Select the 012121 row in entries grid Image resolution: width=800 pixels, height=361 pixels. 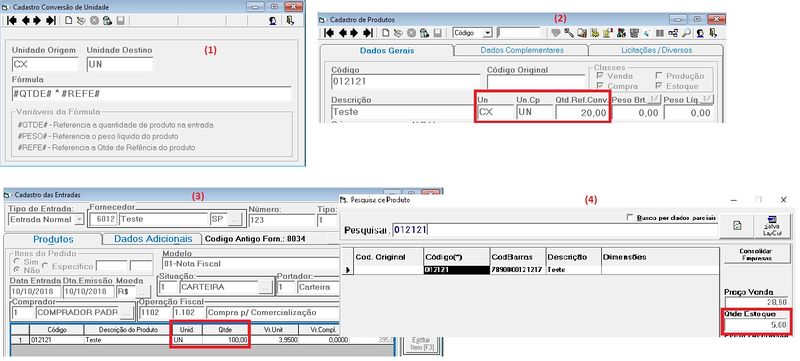[x=202, y=340]
